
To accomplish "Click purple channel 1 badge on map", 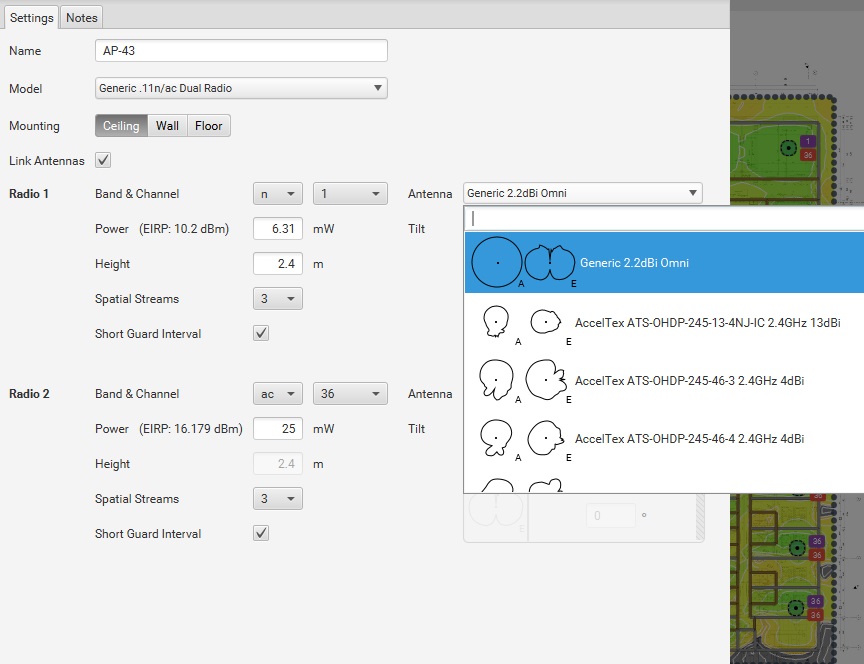I will 808,142.
